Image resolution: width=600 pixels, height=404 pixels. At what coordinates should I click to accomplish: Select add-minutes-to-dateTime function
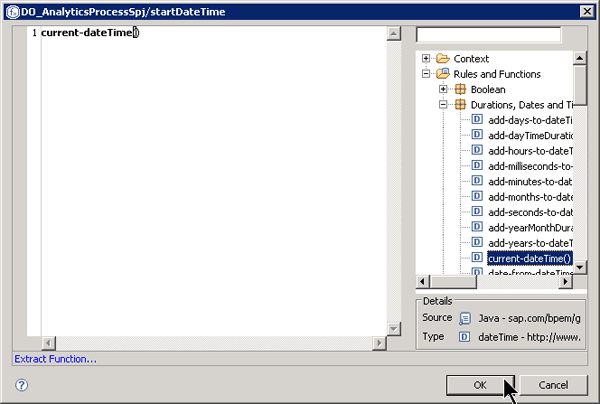530,181
